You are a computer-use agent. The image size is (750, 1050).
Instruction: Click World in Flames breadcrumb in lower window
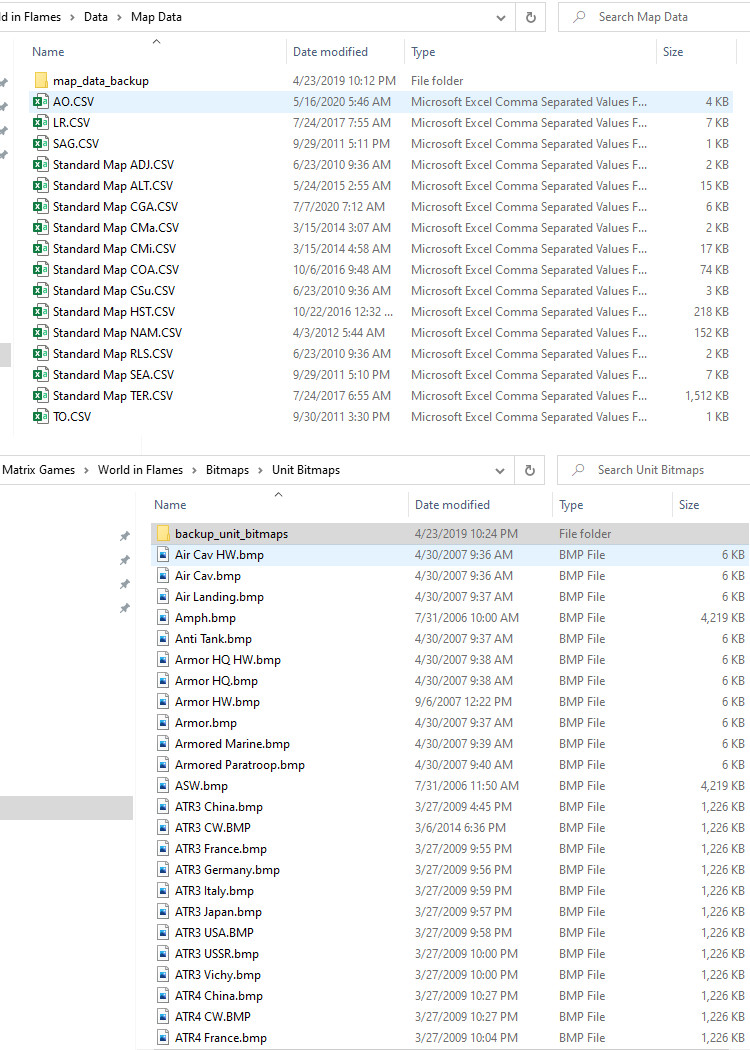click(x=141, y=470)
